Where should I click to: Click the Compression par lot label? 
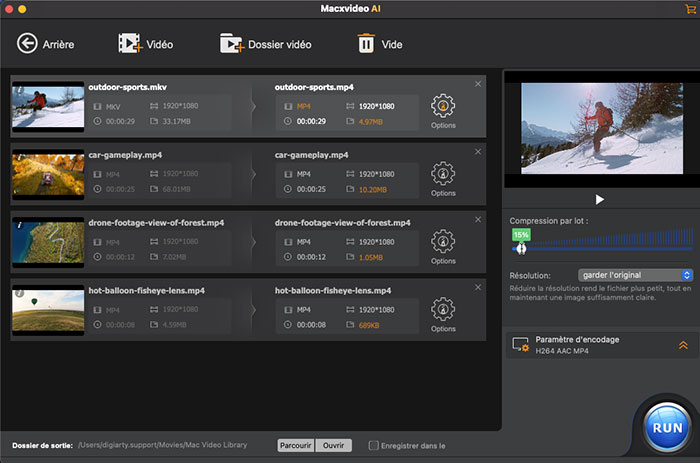tap(549, 221)
